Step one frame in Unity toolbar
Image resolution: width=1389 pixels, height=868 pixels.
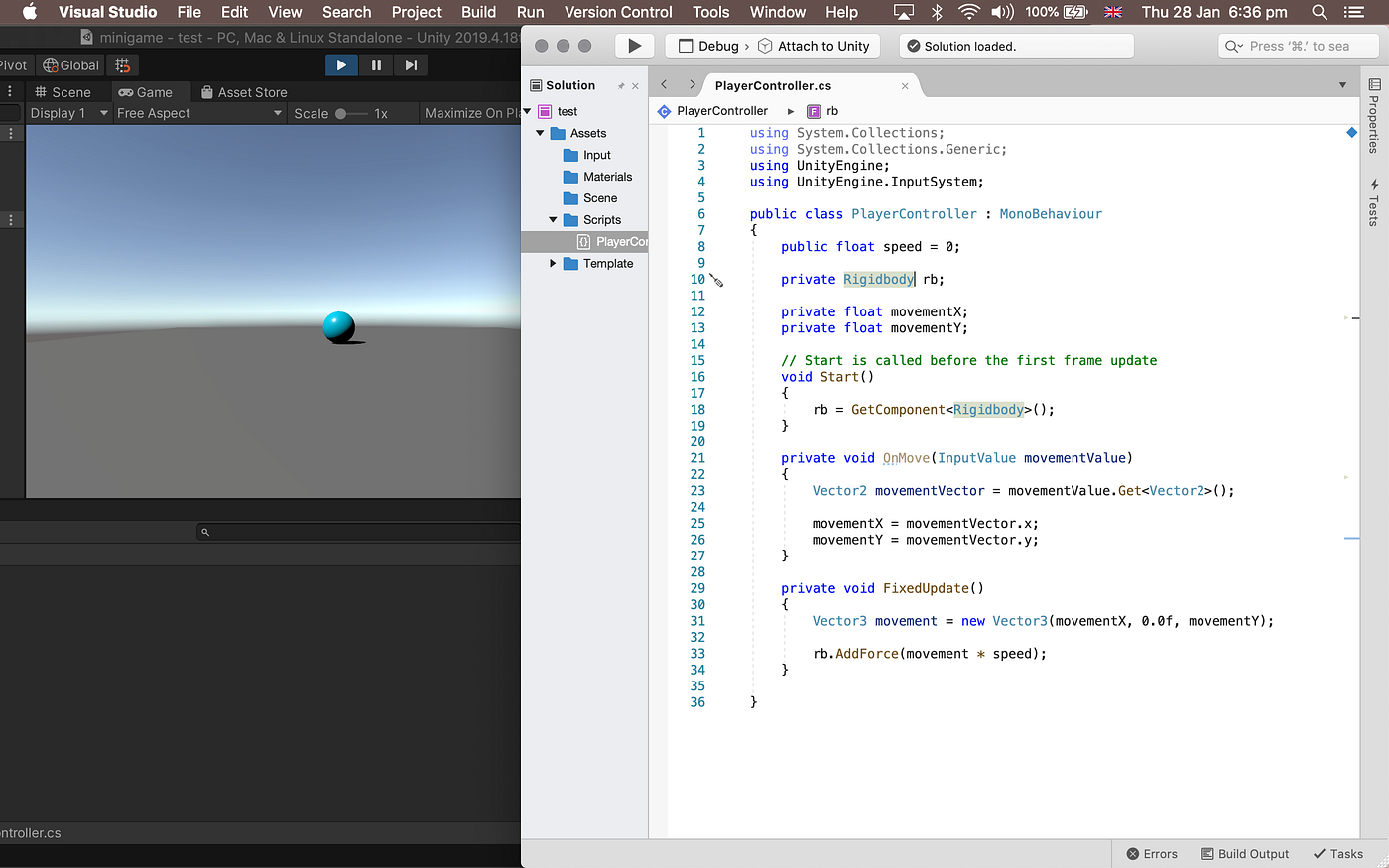pyautogui.click(x=411, y=64)
